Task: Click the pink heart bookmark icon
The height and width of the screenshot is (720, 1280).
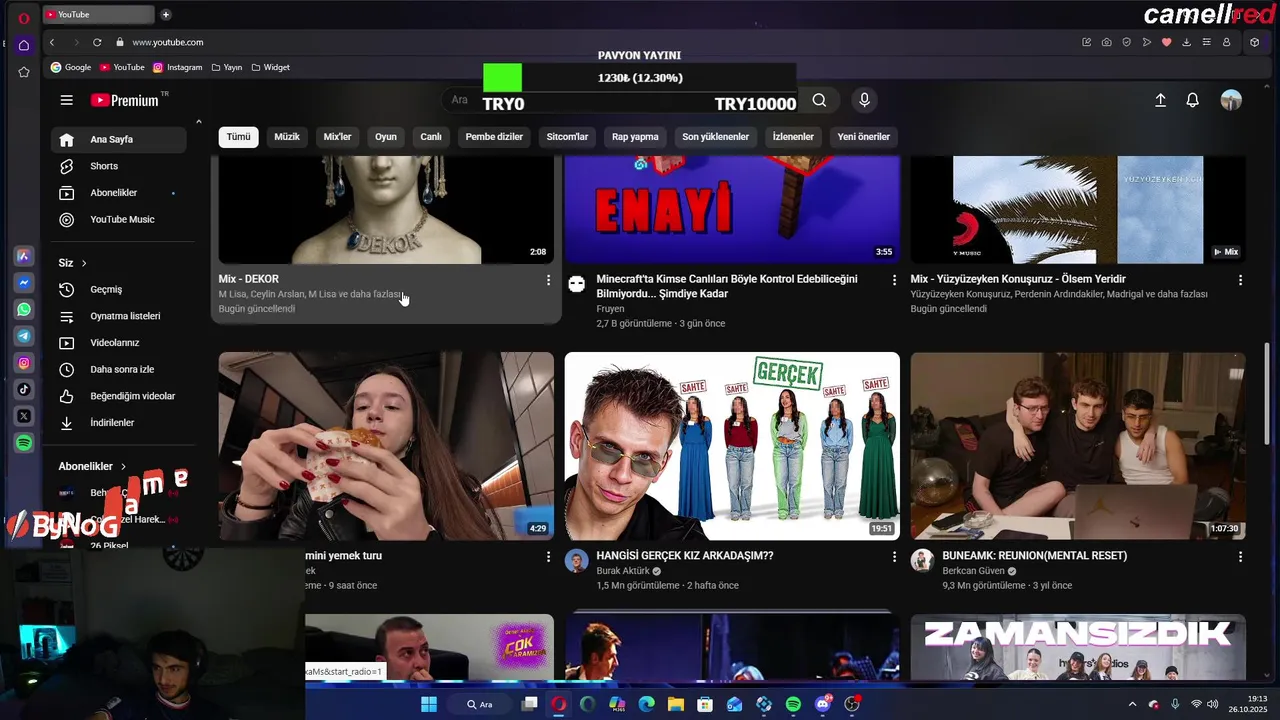Action: click(1166, 42)
